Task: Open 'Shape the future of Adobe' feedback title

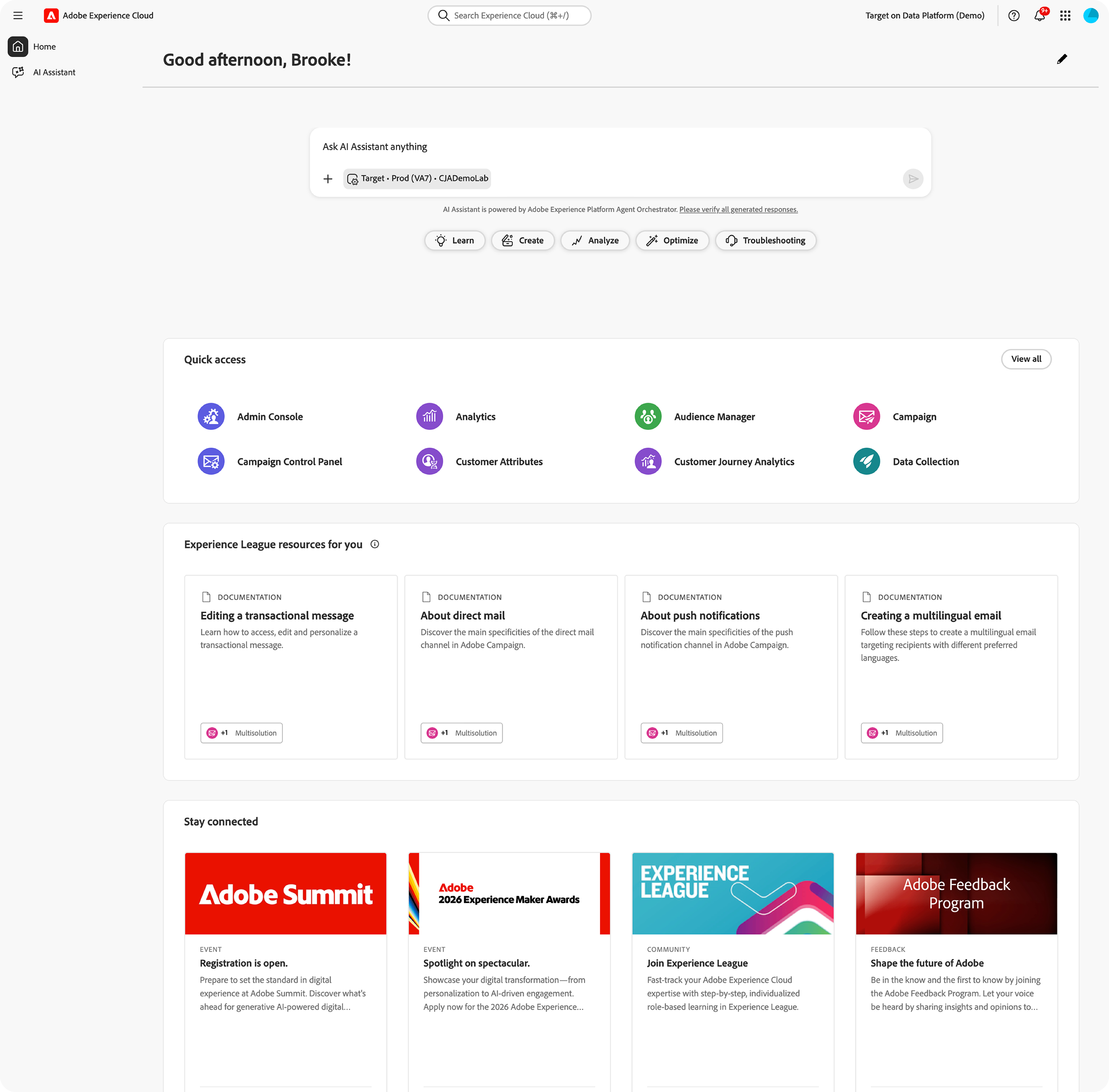Action: [927, 963]
